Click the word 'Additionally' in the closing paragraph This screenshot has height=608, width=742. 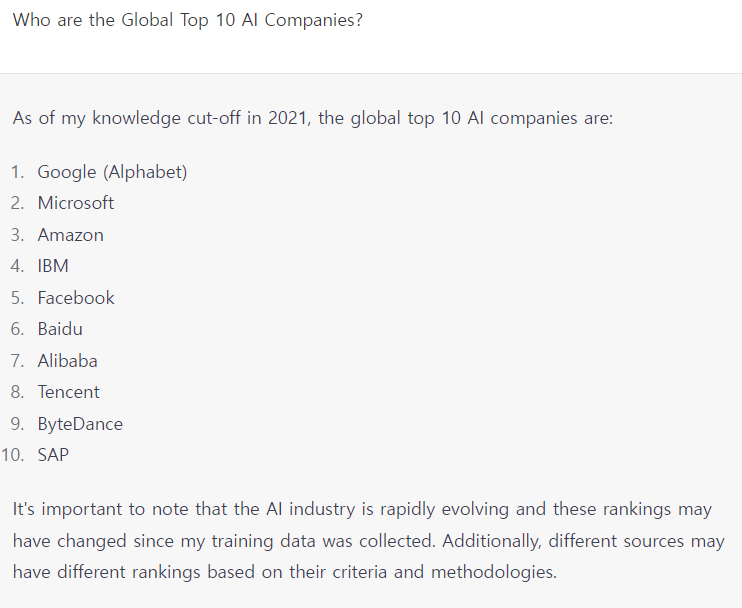coord(487,541)
